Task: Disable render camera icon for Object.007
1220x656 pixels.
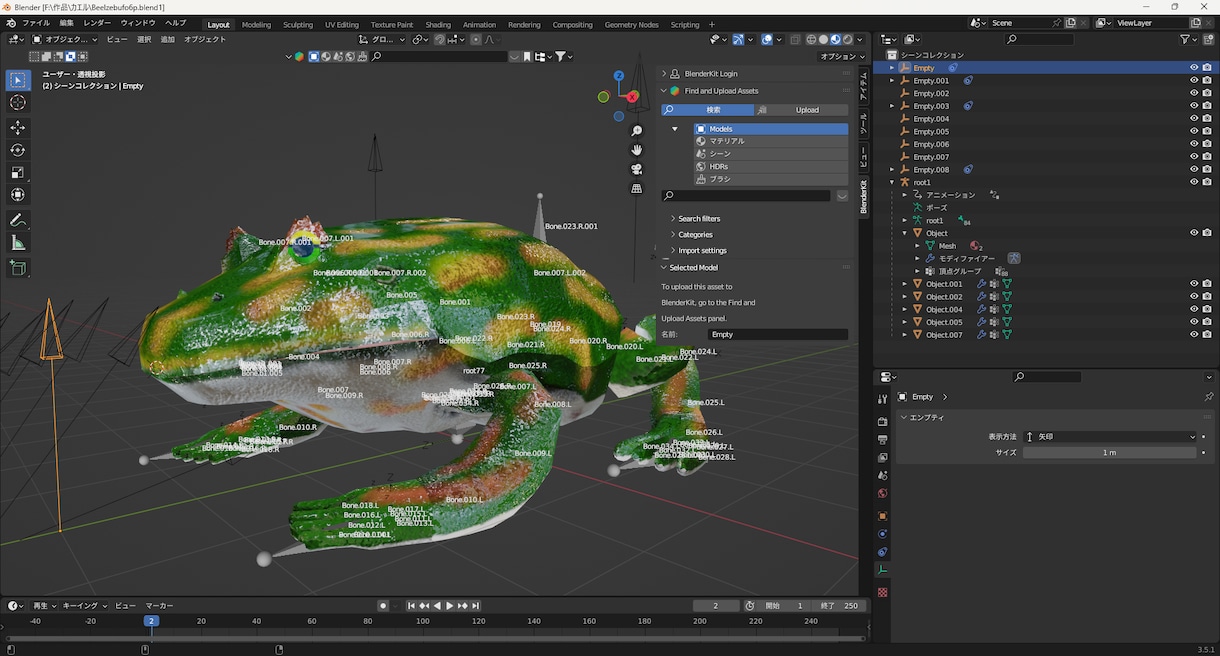Action: [x=1207, y=335]
